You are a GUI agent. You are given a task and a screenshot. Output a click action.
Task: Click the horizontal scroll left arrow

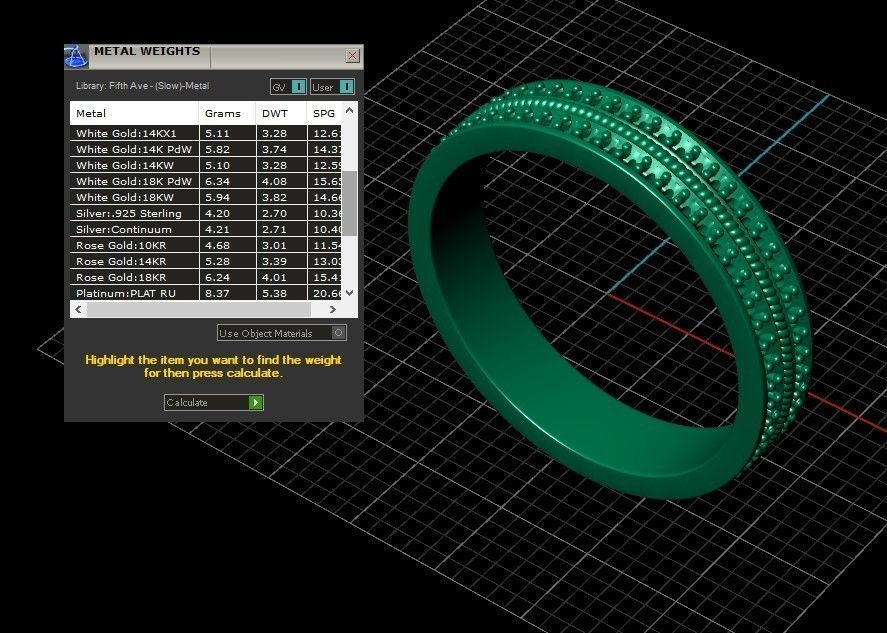pos(78,309)
